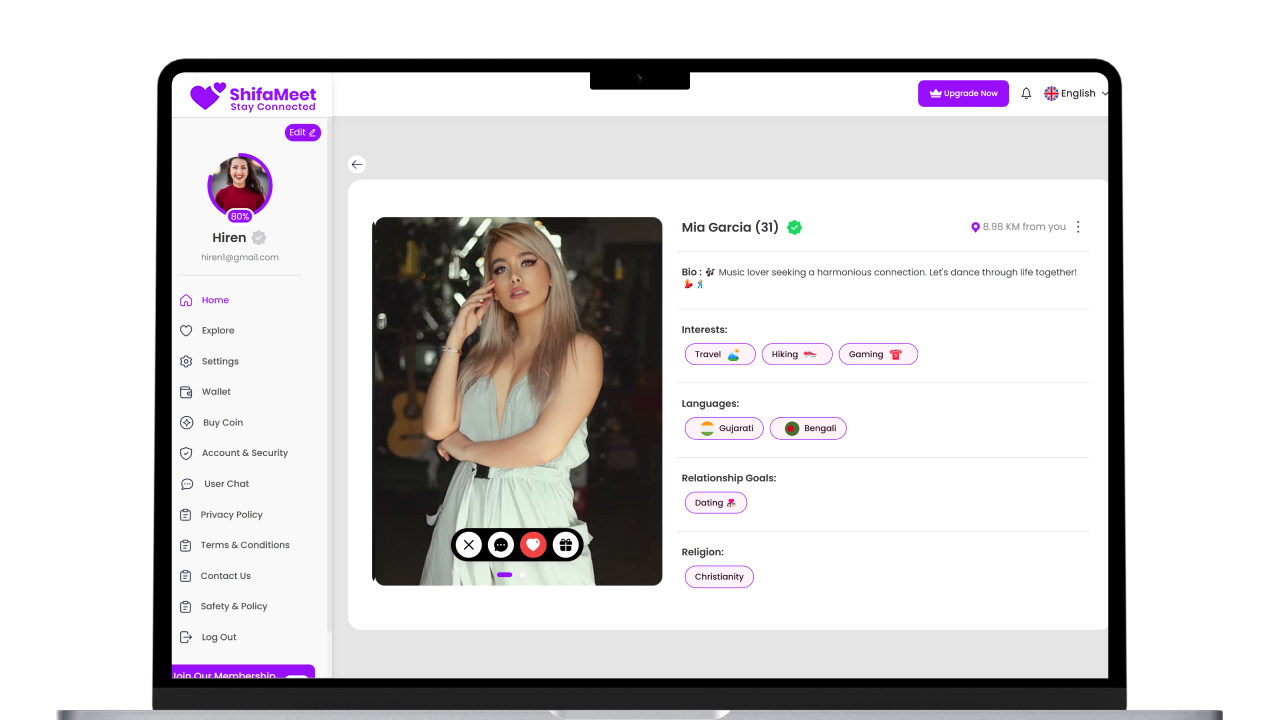The width and height of the screenshot is (1280, 720).
Task: Click the green verified badge beside Mia Garcia
Action: [794, 227]
